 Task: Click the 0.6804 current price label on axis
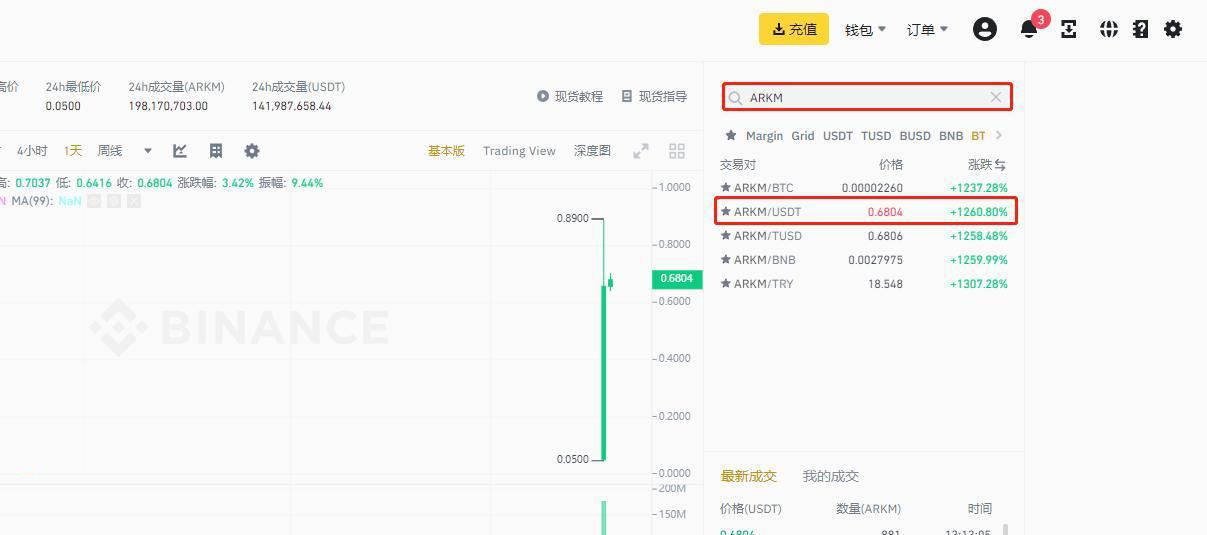click(x=677, y=279)
